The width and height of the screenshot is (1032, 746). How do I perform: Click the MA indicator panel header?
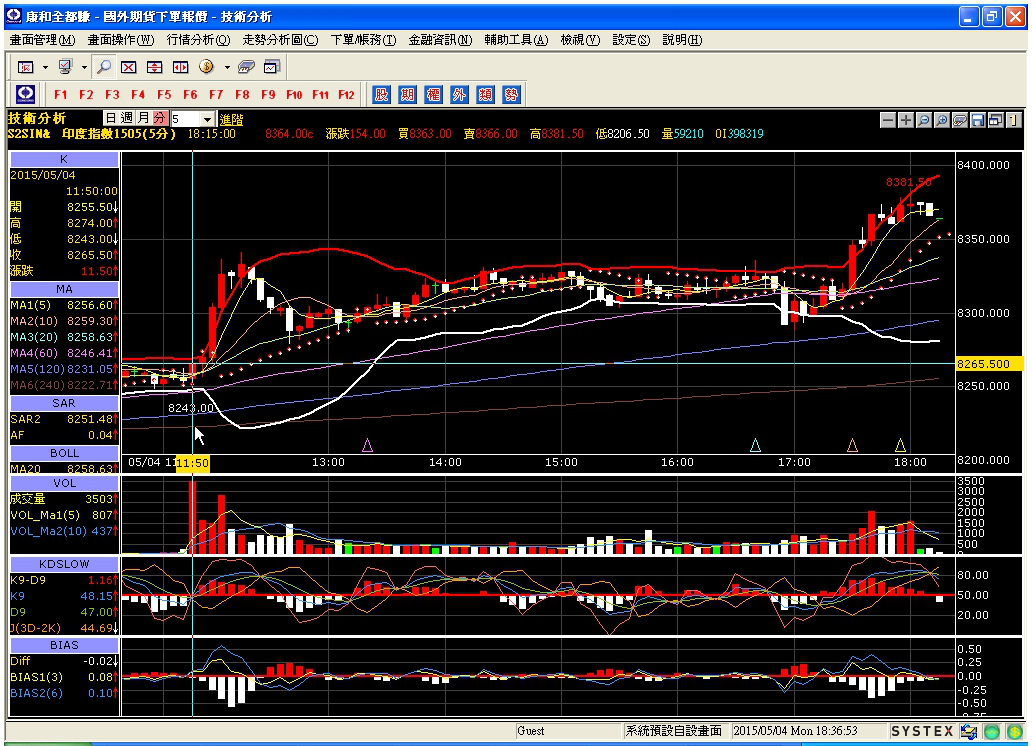click(64, 288)
